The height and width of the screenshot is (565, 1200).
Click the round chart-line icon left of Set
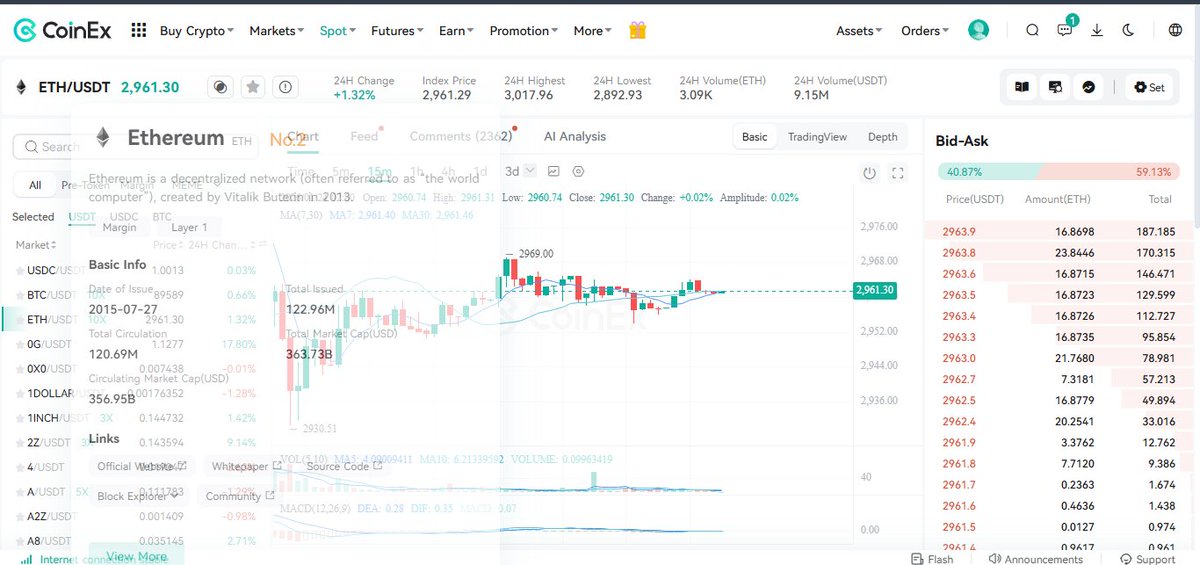1088,88
